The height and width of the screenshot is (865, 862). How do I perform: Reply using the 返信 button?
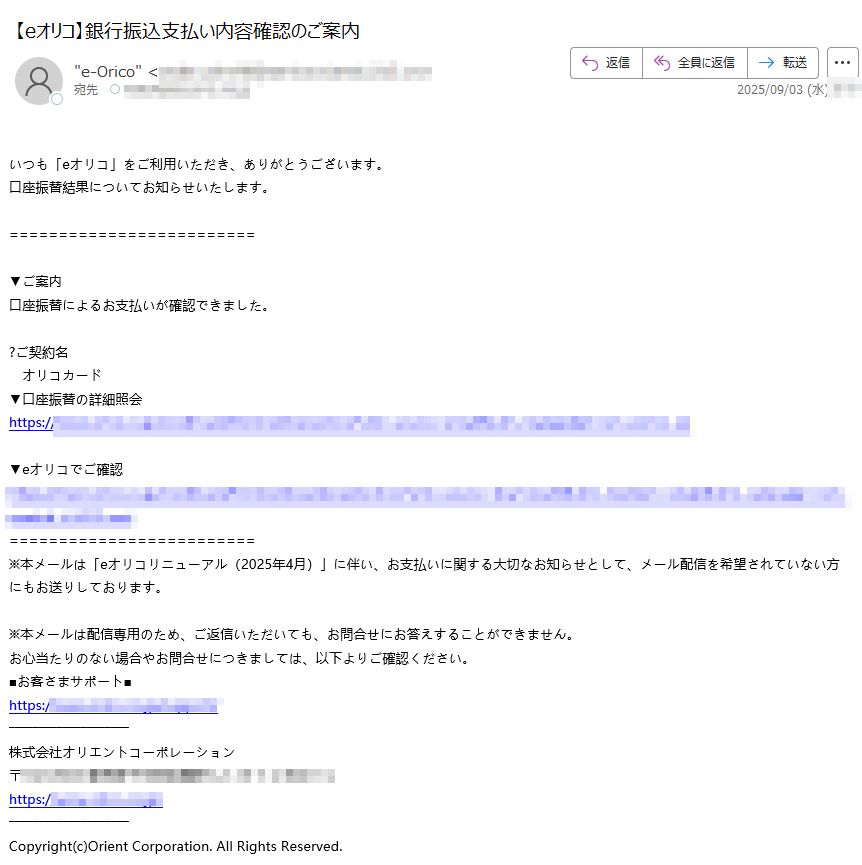[x=607, y=63]
